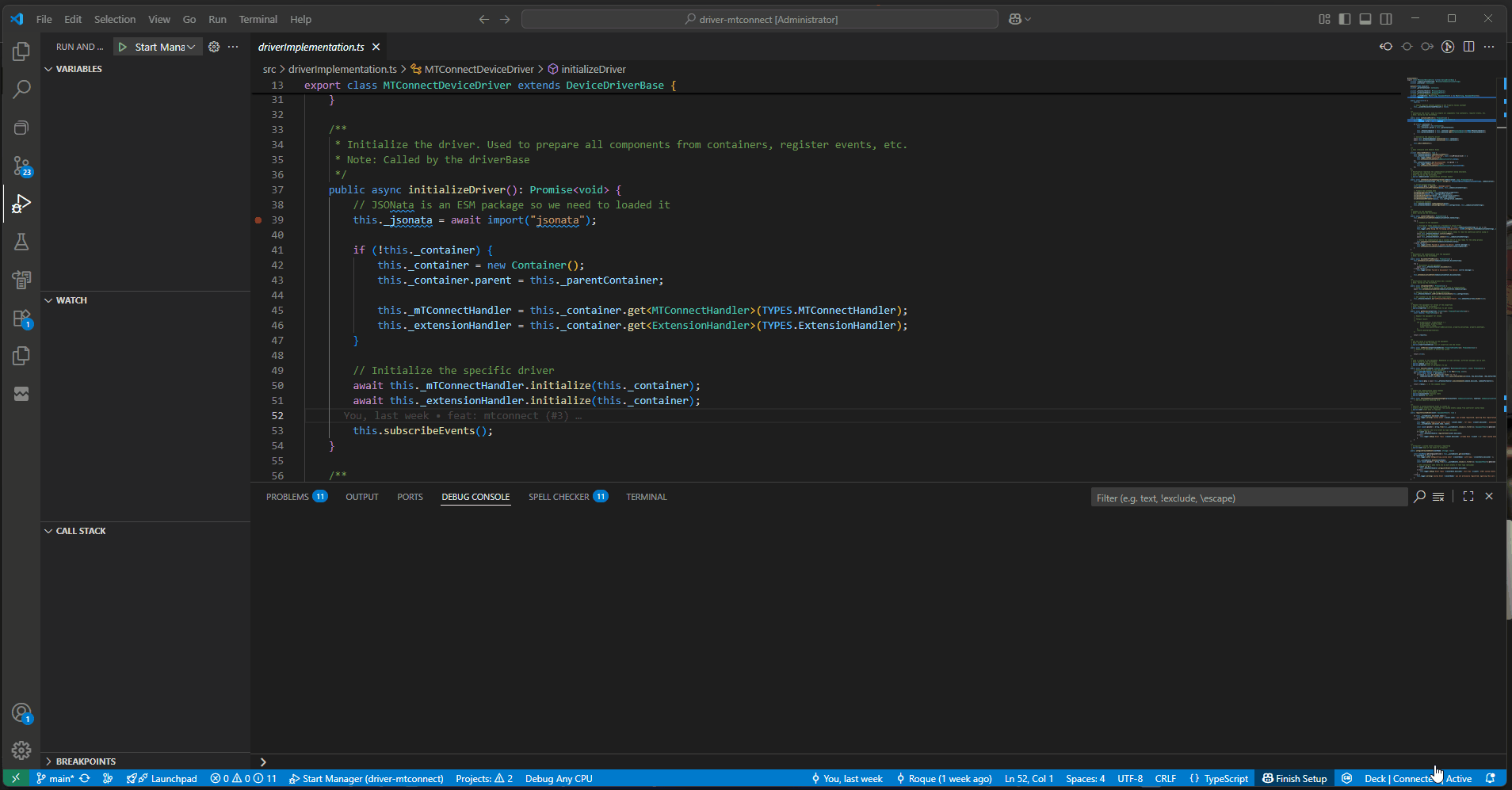
Task: Open the Terminal menu
Action: pos(258,19)
